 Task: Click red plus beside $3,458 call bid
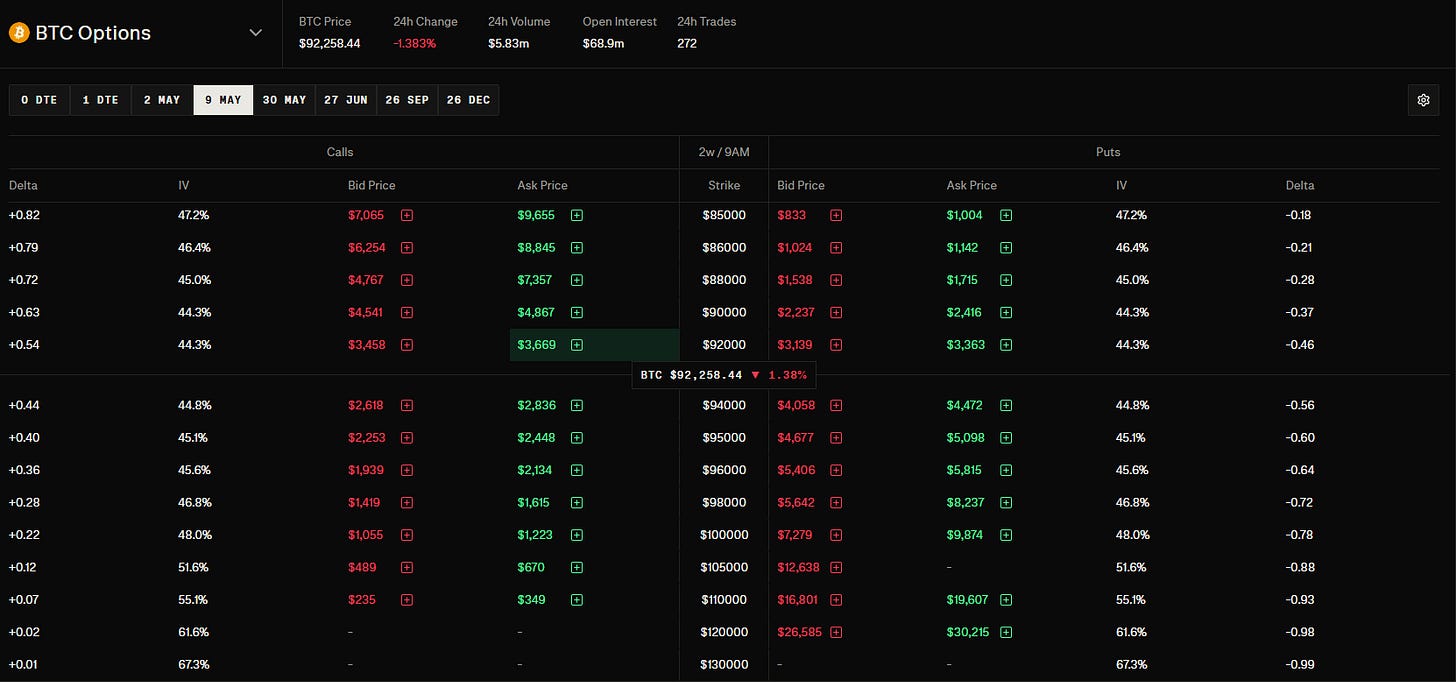407,345
